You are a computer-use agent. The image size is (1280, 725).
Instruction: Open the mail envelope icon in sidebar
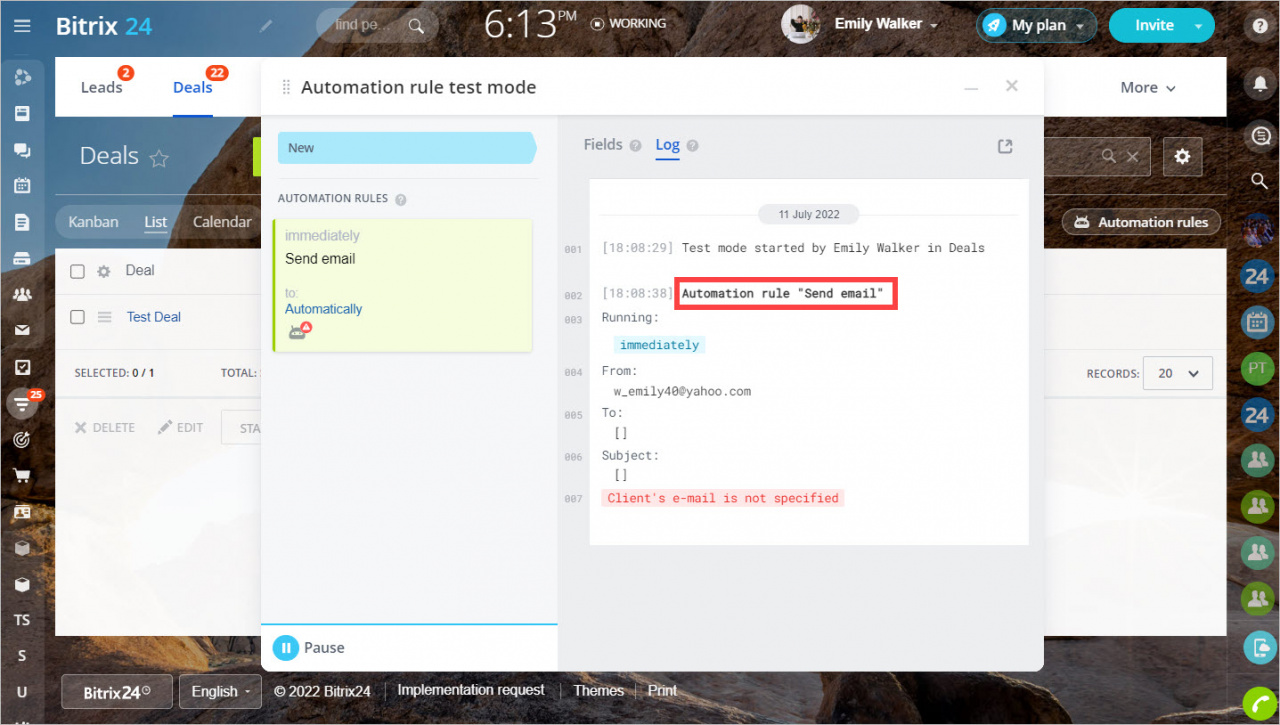pos(22,330)
